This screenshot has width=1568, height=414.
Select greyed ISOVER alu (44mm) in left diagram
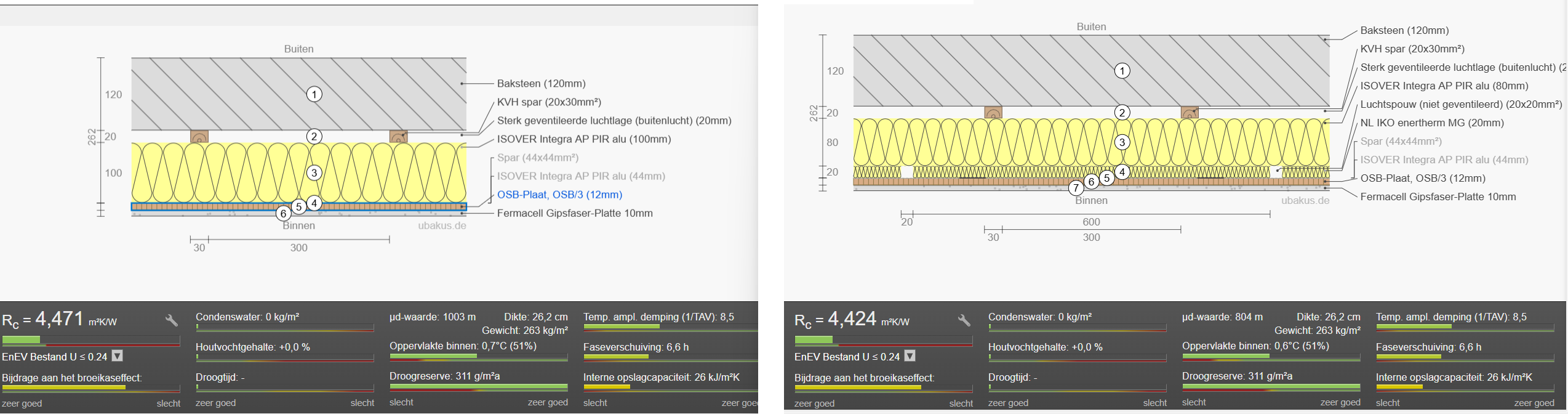coord(582,176)
